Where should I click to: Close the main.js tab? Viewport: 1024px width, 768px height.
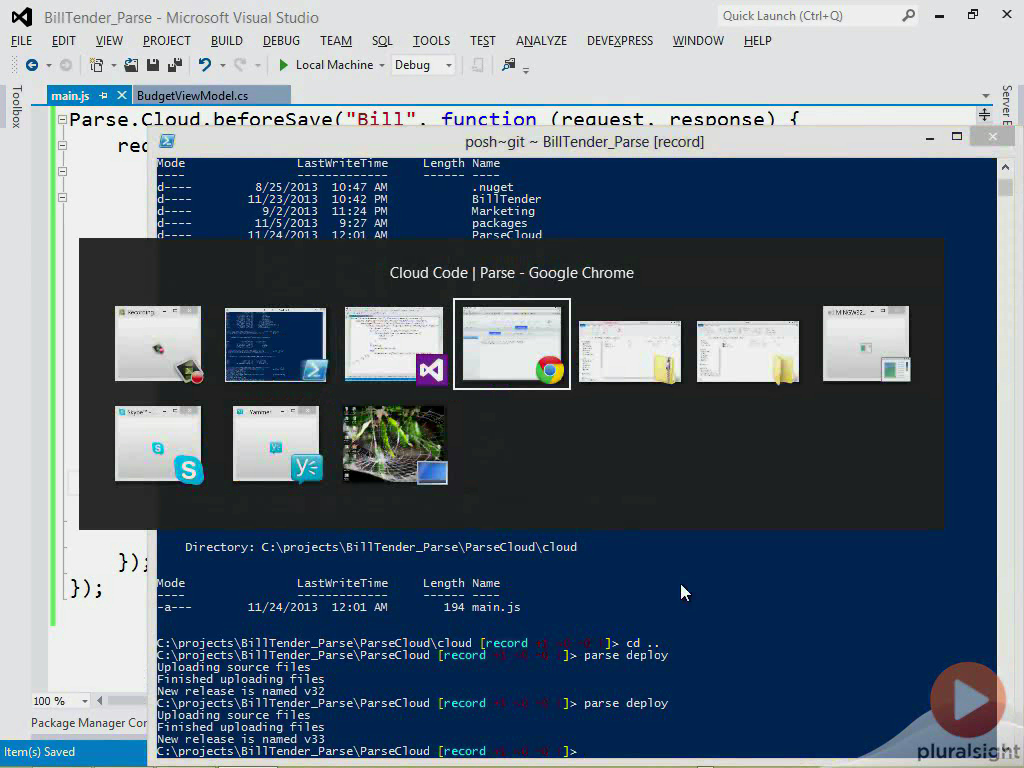coord(121,95)
